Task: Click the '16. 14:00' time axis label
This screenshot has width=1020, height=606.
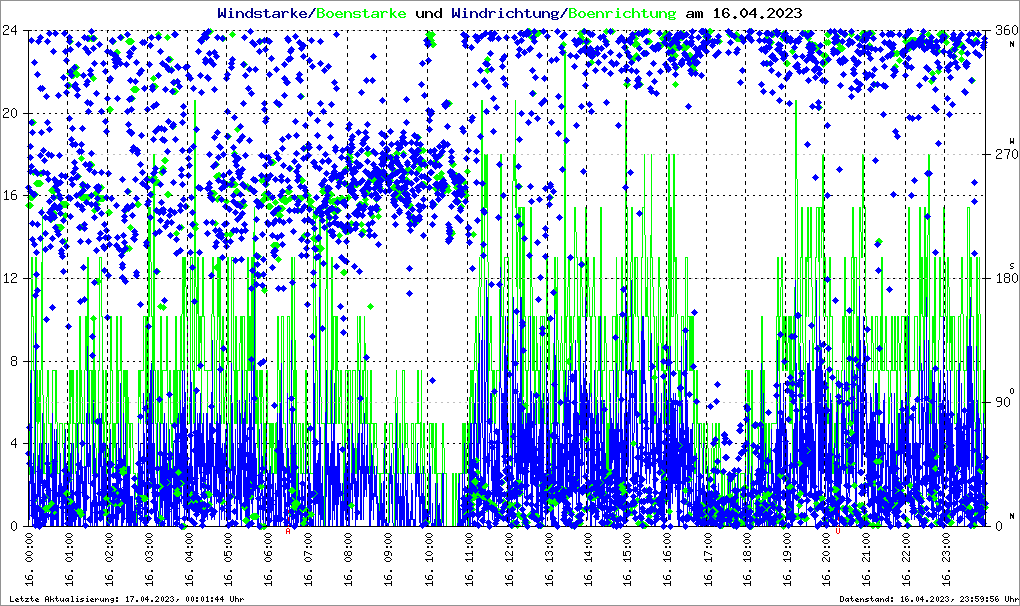Action: click(587, 559)
